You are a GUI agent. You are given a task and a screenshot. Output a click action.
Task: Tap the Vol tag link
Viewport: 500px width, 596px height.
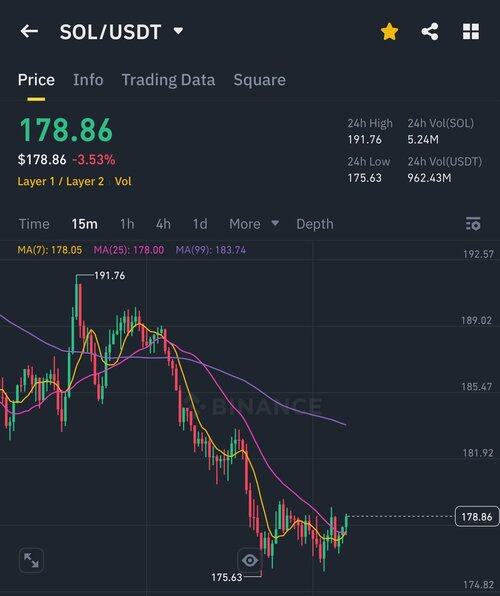tap(123, 181)
